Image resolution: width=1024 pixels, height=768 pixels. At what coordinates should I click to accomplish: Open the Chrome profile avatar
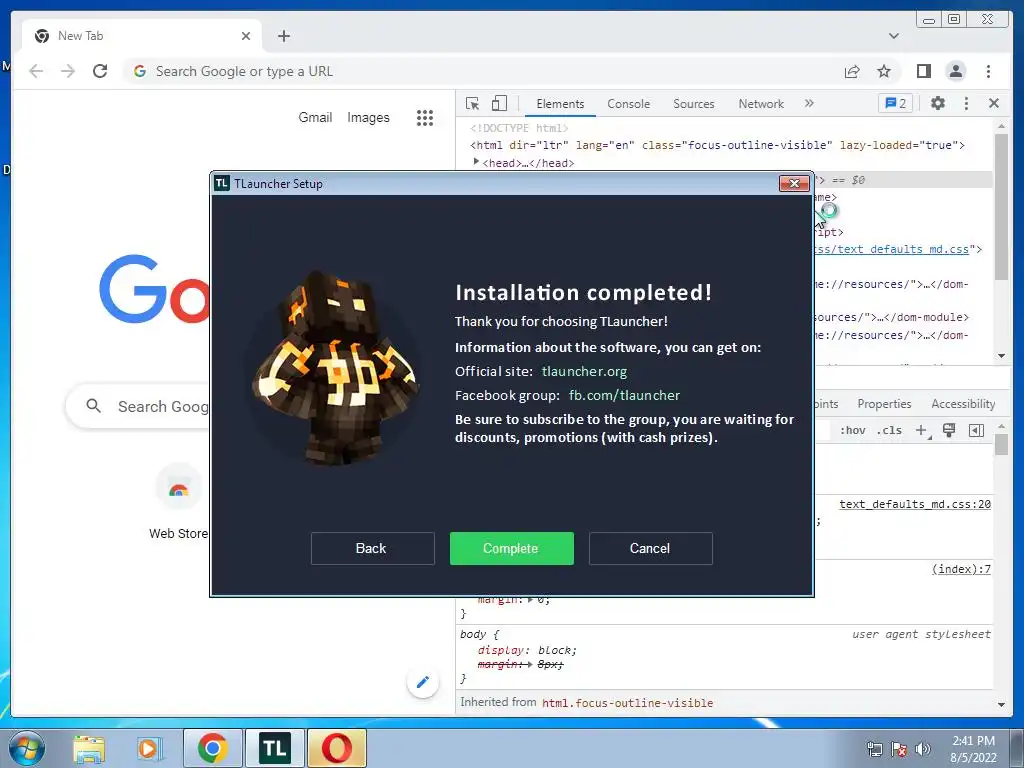[x=955, y=71]
